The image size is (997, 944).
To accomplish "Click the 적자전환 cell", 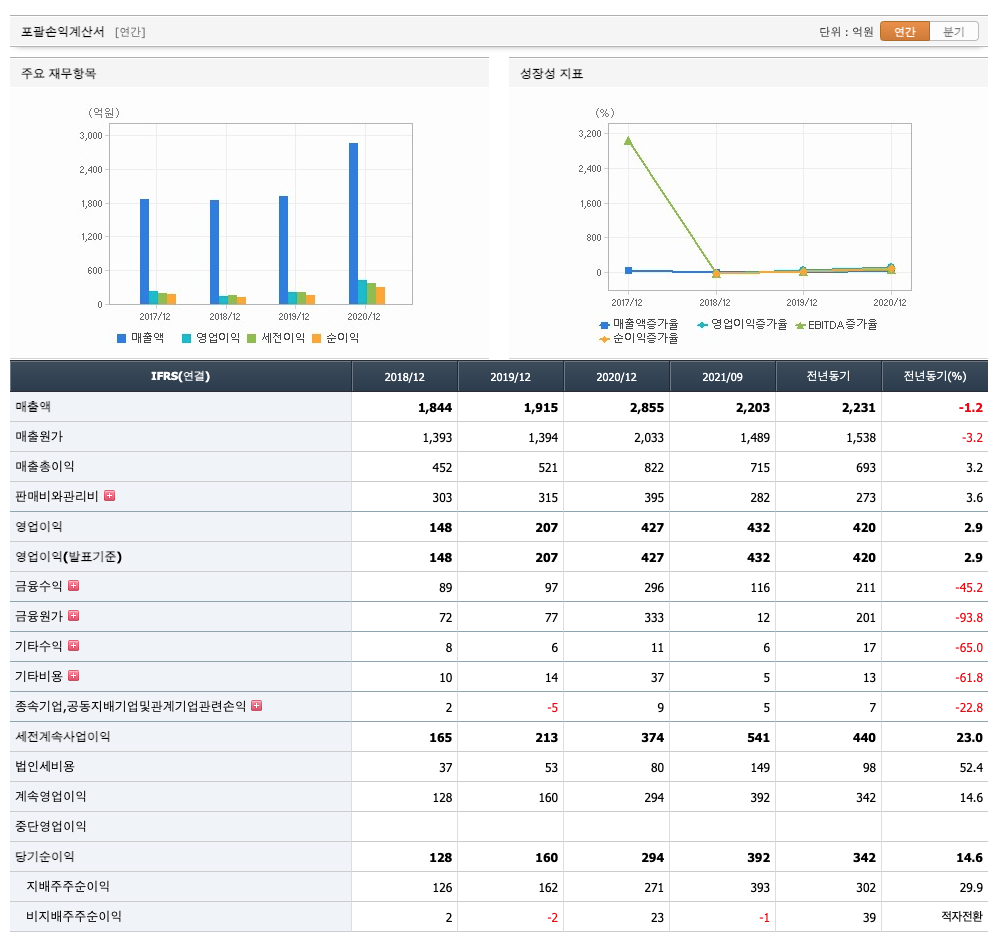I will coord(961,916).
